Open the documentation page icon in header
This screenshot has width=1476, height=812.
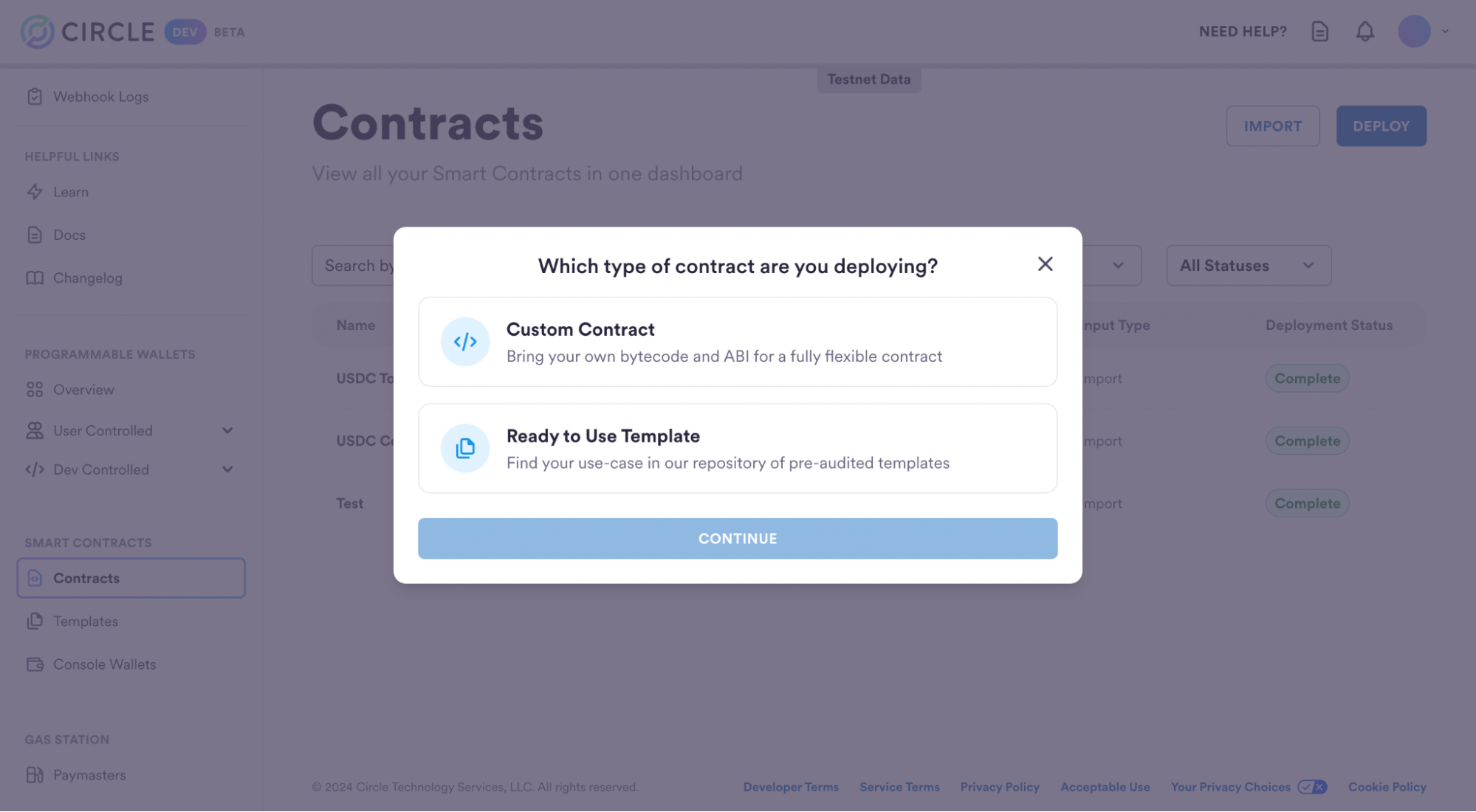pyautogui.click(x=1319, y=32)
